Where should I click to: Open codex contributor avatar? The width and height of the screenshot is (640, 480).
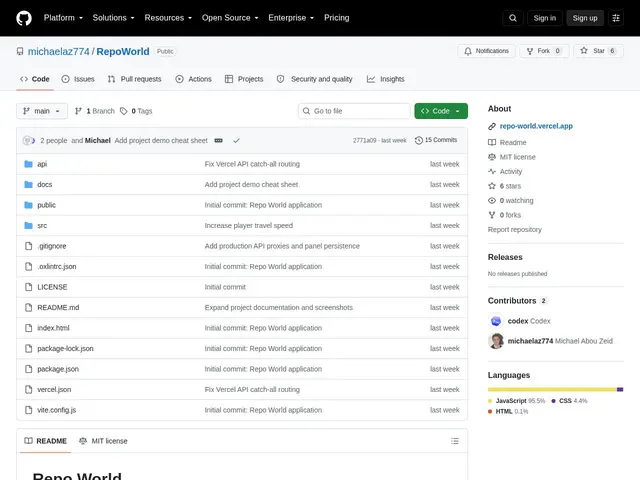point(496,321)
